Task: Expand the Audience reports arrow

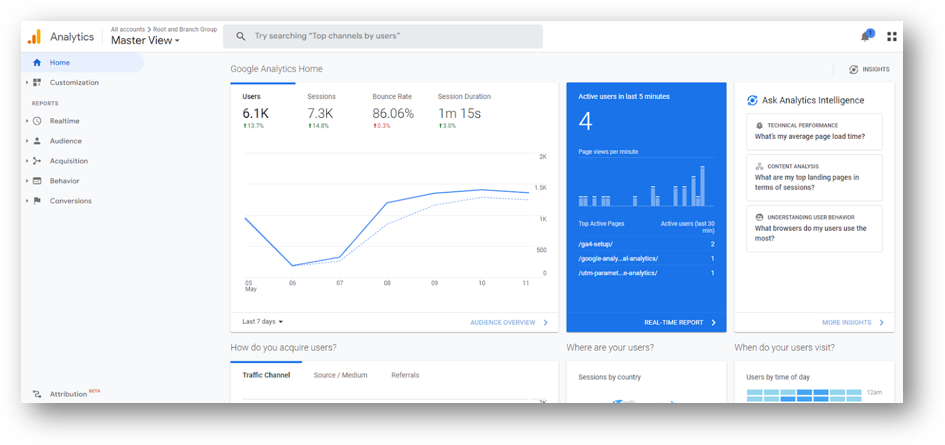Action: [x=27, y=141]
